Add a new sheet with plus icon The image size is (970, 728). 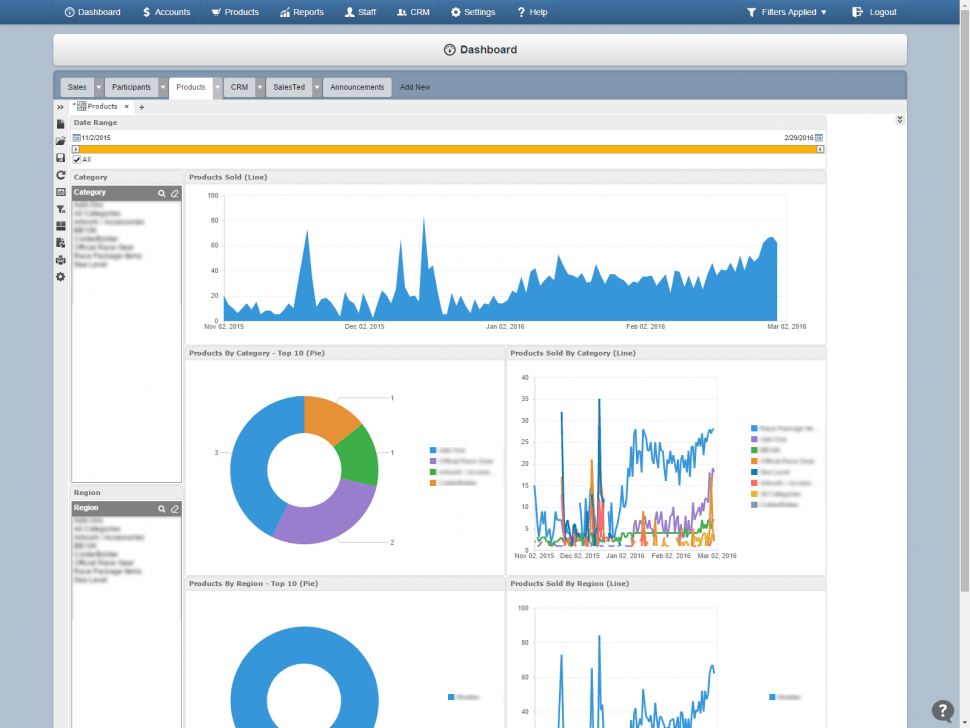(x=142, y=107)
